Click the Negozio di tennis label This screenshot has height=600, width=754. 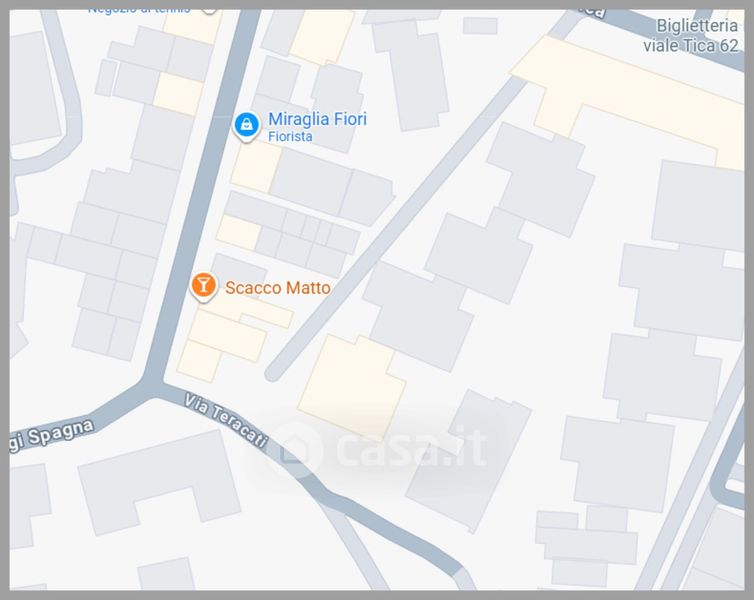(x=139, y=11)
